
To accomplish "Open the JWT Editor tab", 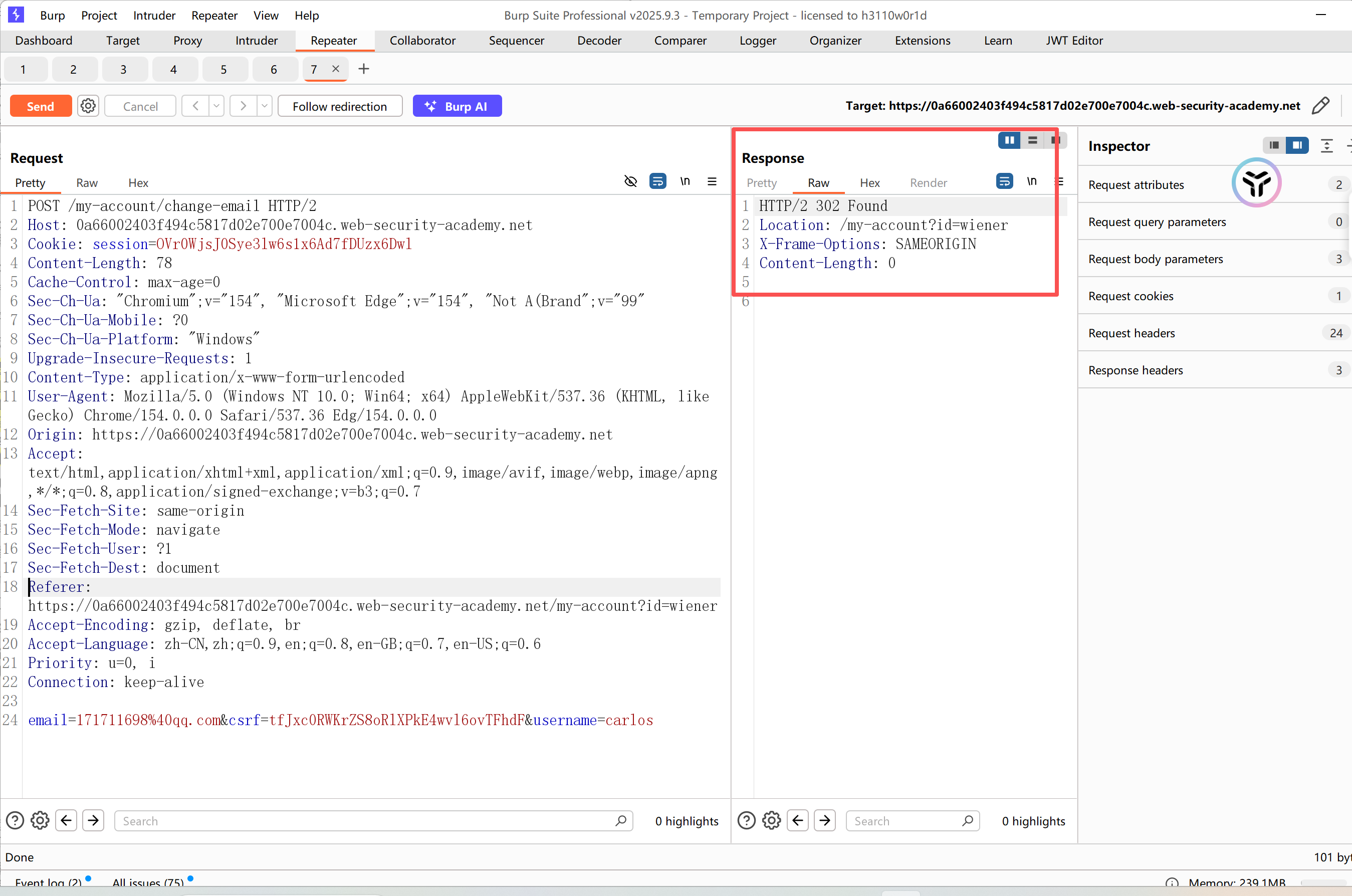I will (1074, 41).
